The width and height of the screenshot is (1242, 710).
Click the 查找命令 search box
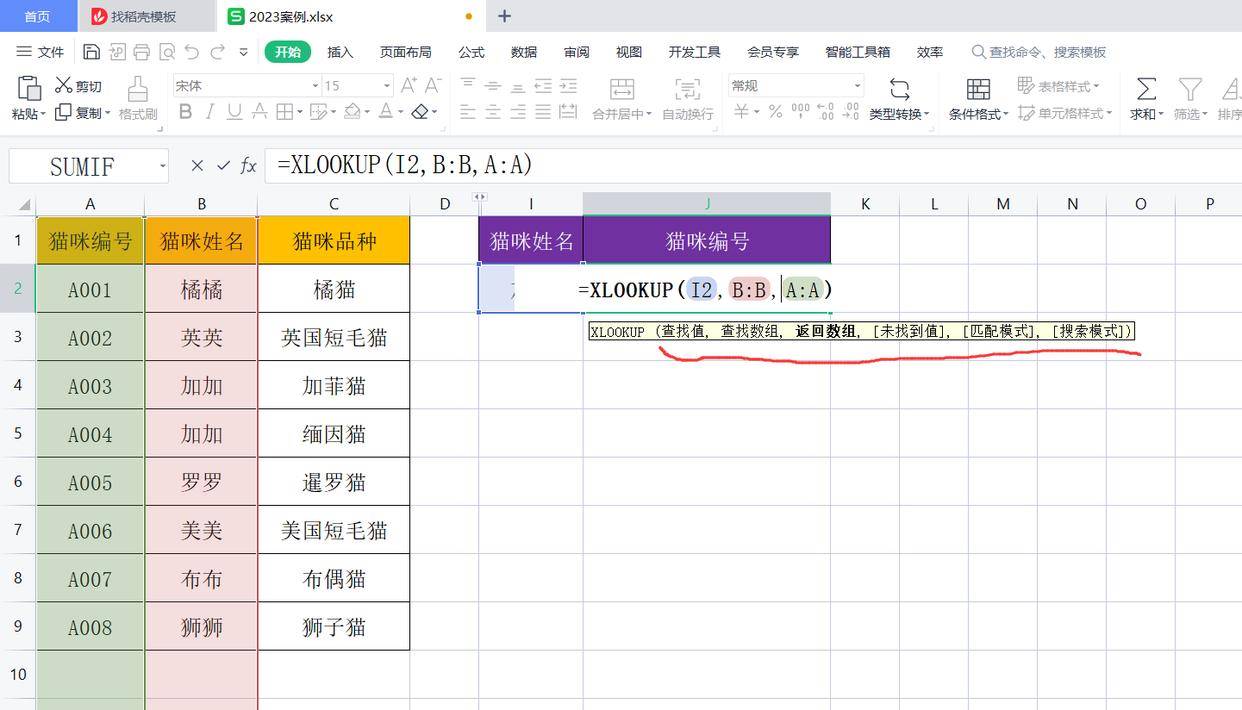tap(1038, 52)
